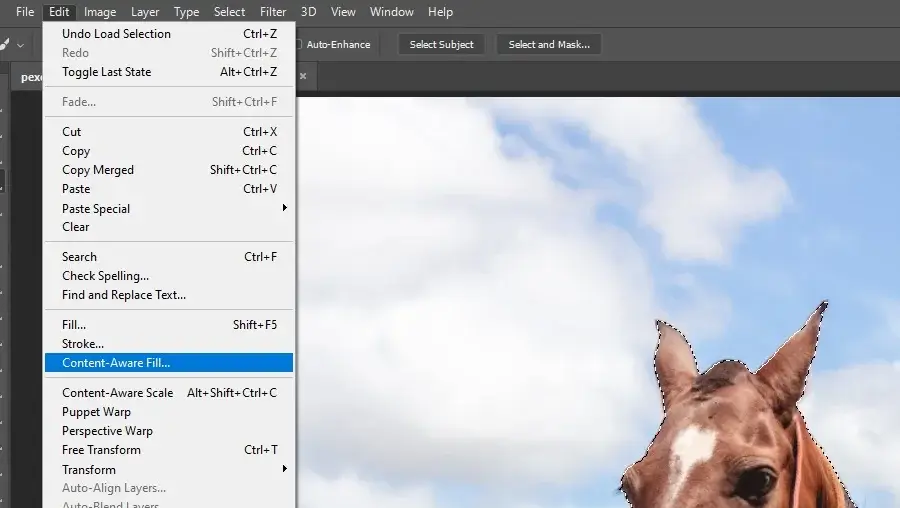Image resolution: width=900 pixels, height=508 pixels.
Task: Choose Content-Aware Fill
Action: point(169,362)
